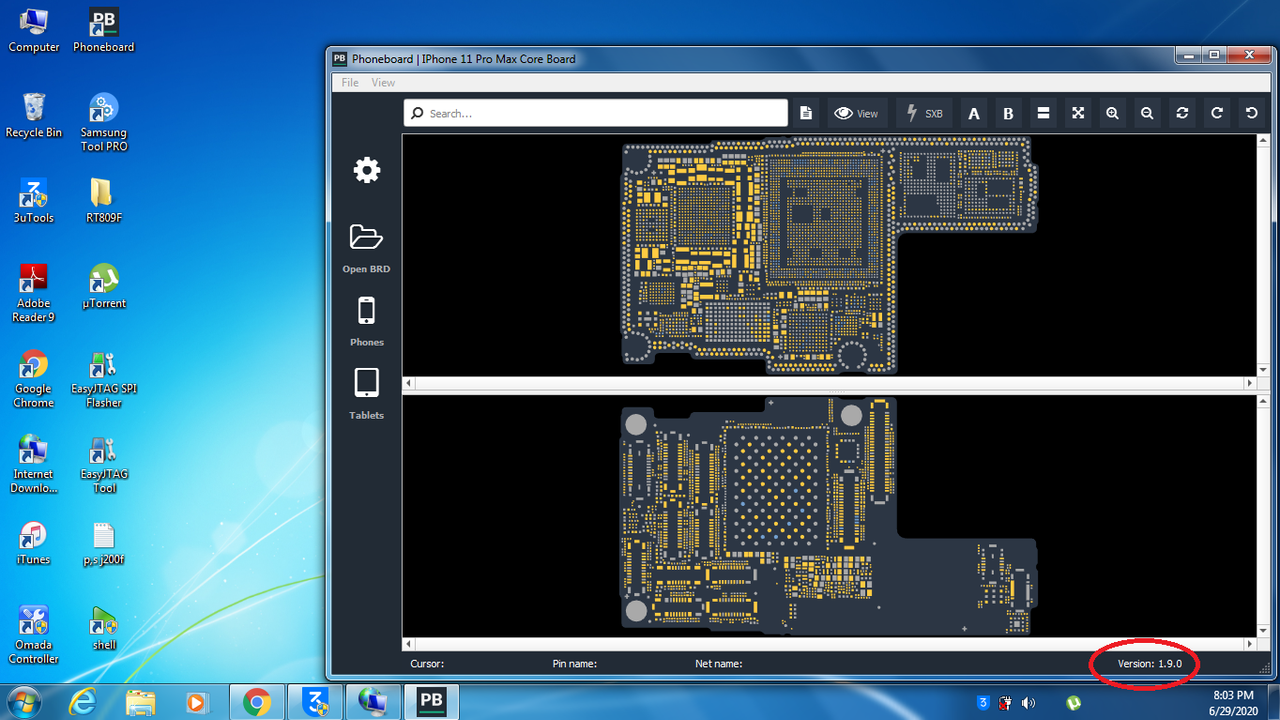Select EasyJTAG Tool desktop icon
Screen dimensions: 1280x720
pyautogui.click(x=103, y=464)
